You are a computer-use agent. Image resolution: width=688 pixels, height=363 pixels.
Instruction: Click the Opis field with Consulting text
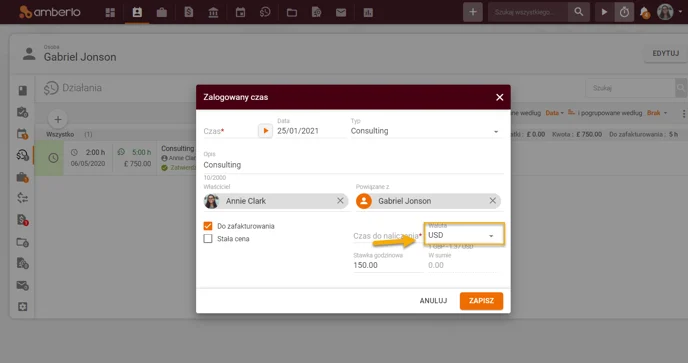[x=353, y=165]
